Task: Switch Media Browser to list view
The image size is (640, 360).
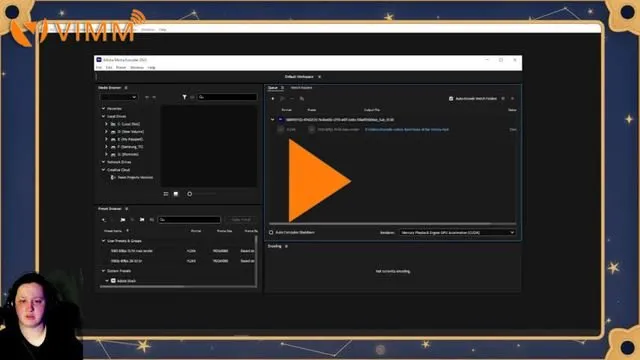Action: pyautogui.click(x=166, y=194)
